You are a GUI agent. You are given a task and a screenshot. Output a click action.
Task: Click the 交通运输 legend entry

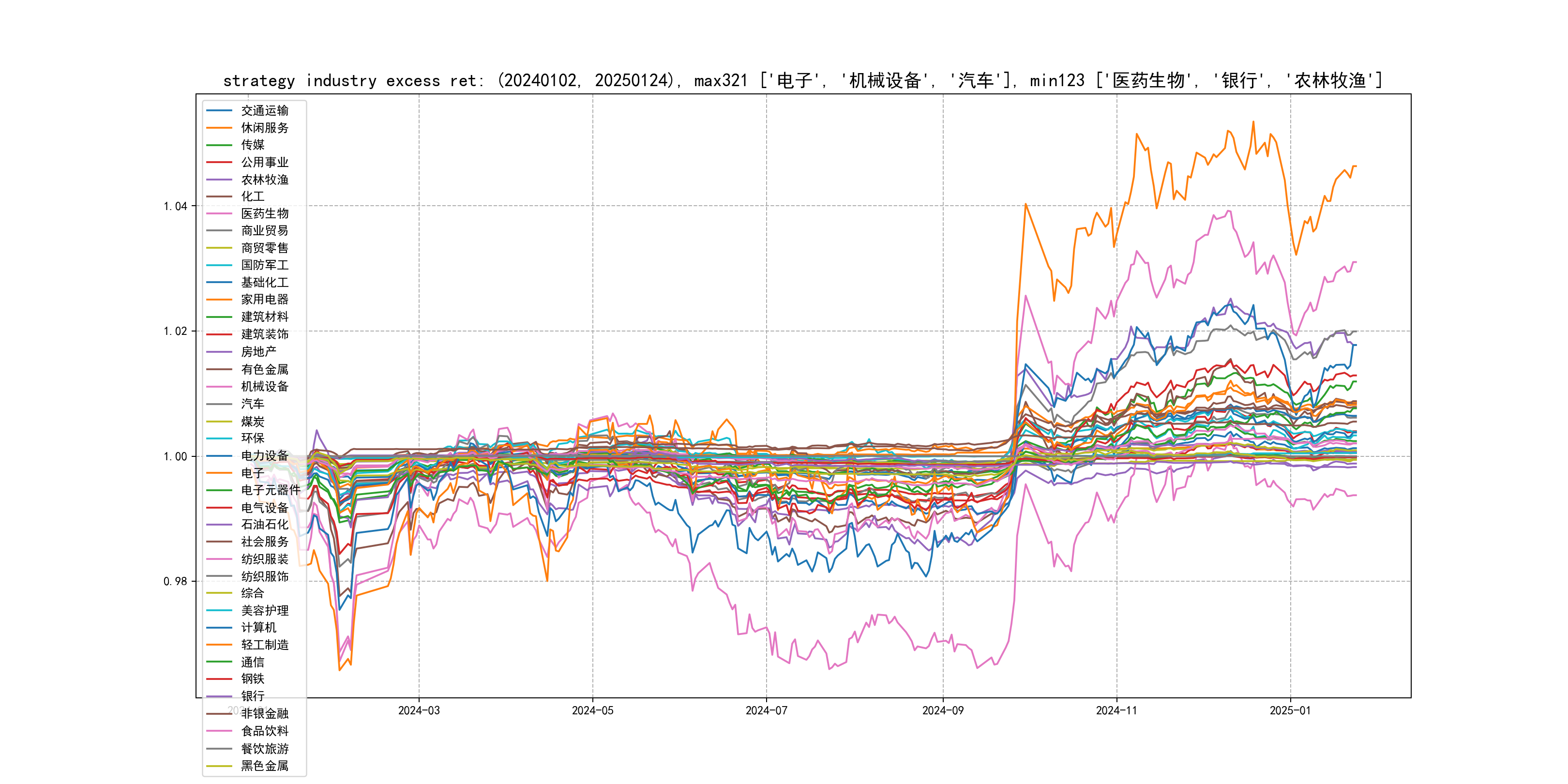click(x=264, y=111)
